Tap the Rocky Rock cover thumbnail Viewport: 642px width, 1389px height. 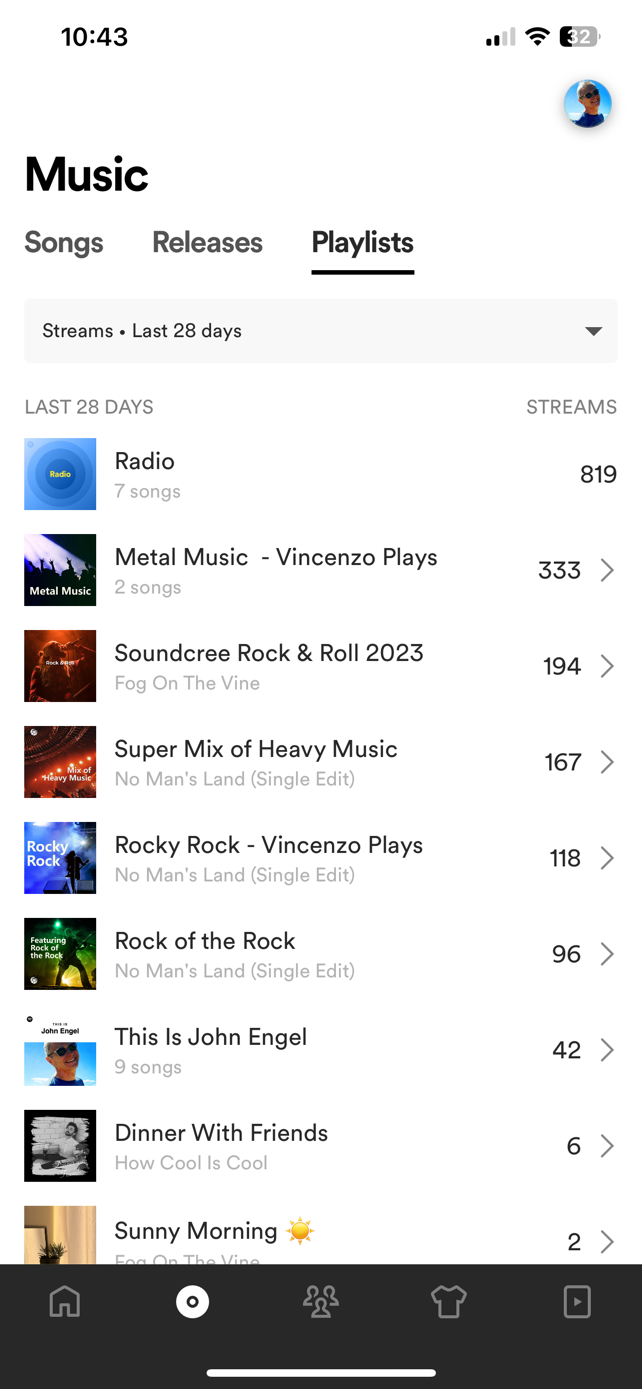tap(60, 858)
